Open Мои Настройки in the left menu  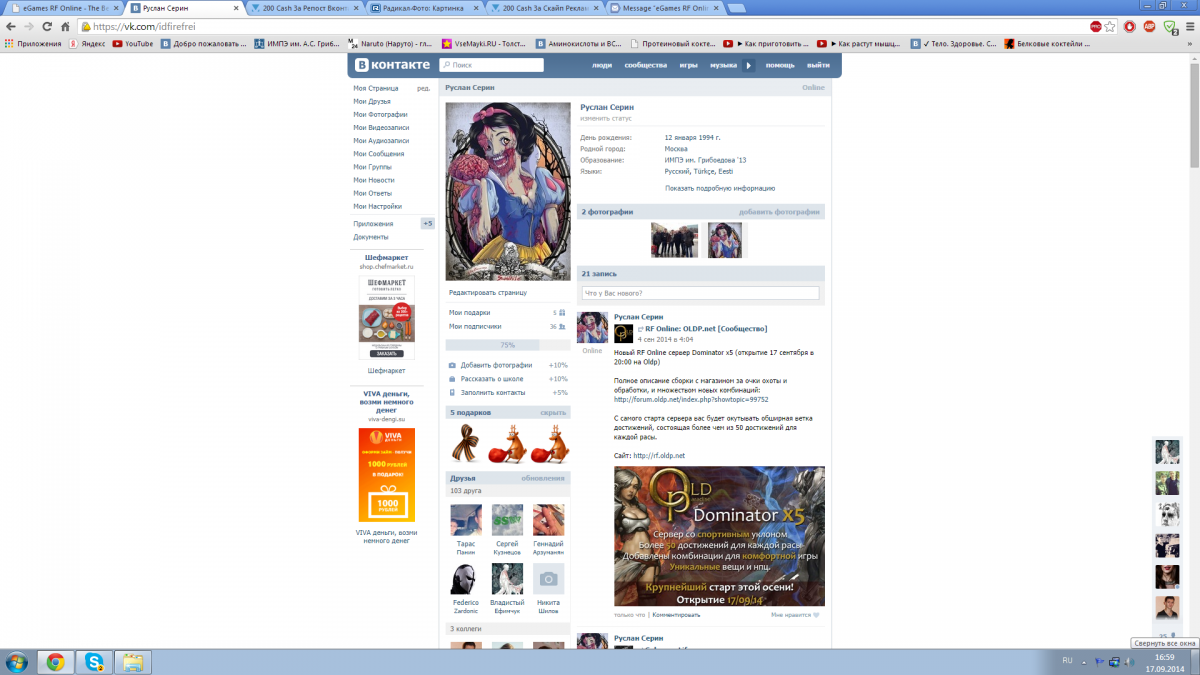click(378, 206)
